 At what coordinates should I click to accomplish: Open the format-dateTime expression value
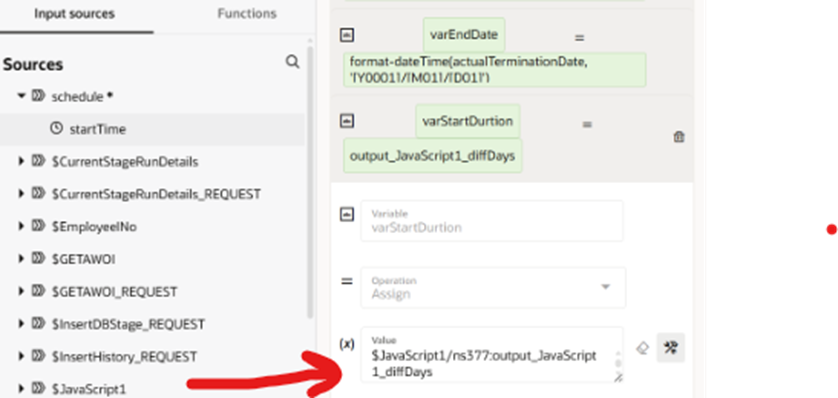(x=494, y=70)
